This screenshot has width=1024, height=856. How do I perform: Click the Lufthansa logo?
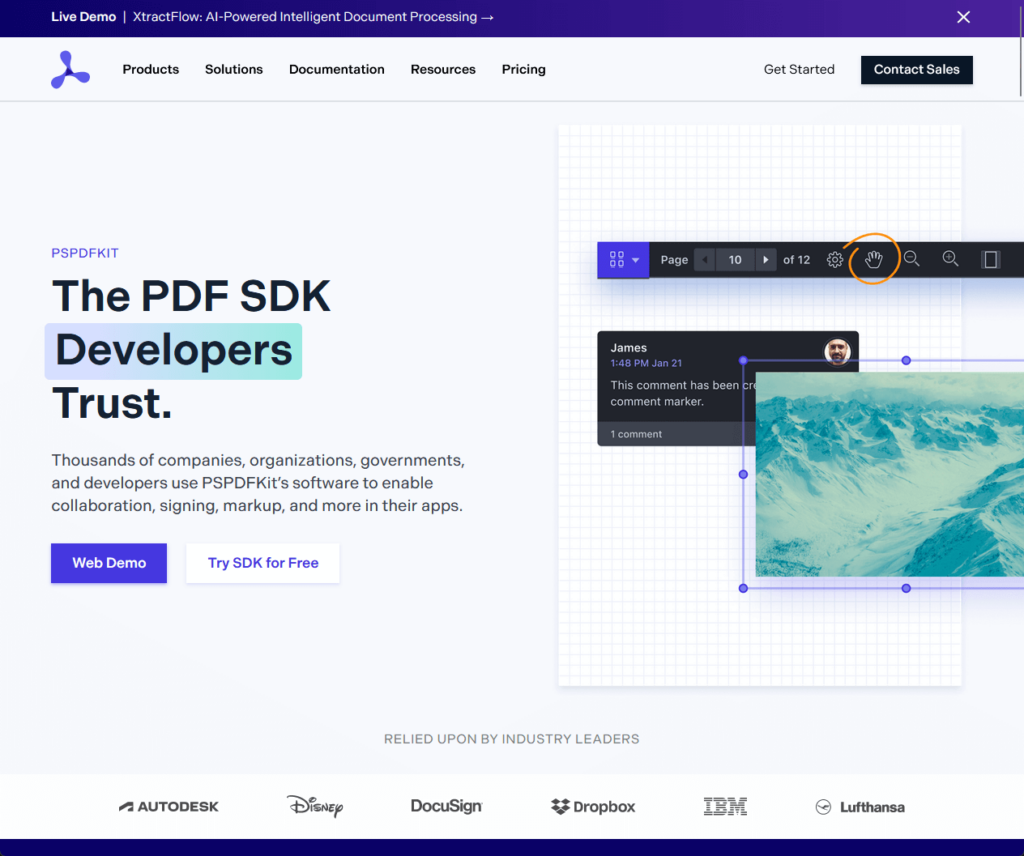(860, 807)
